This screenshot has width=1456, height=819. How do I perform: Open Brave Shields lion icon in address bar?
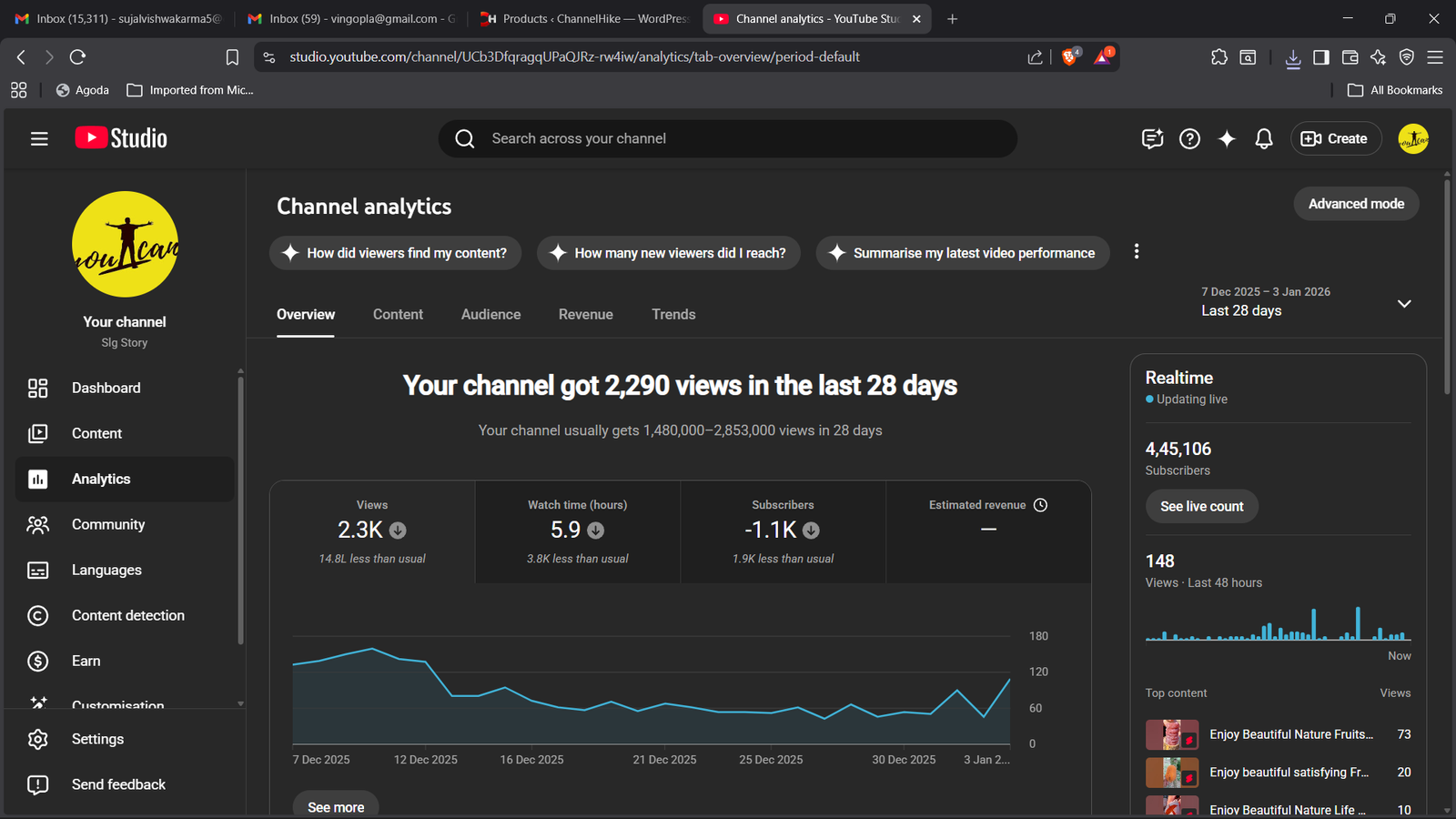pyautogui.click(x=1070, y=56)
